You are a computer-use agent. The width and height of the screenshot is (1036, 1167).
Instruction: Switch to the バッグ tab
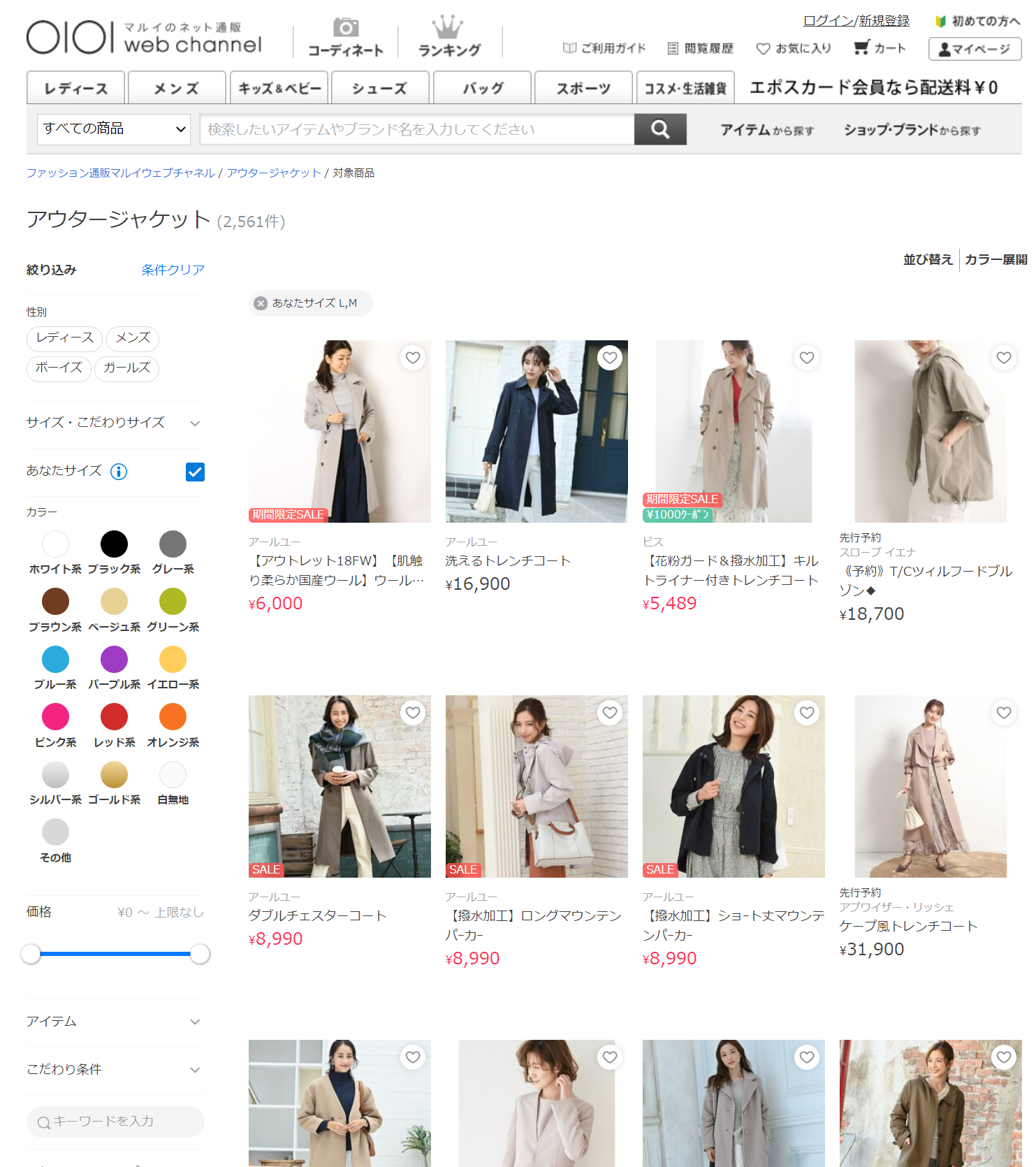click(x=482, y=88)
